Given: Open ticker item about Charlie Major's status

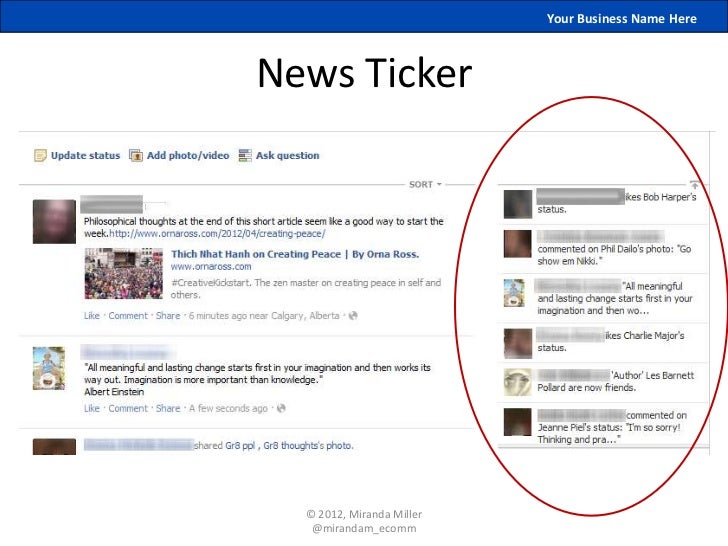Looking at the screenshot, I should click(604, 342).
